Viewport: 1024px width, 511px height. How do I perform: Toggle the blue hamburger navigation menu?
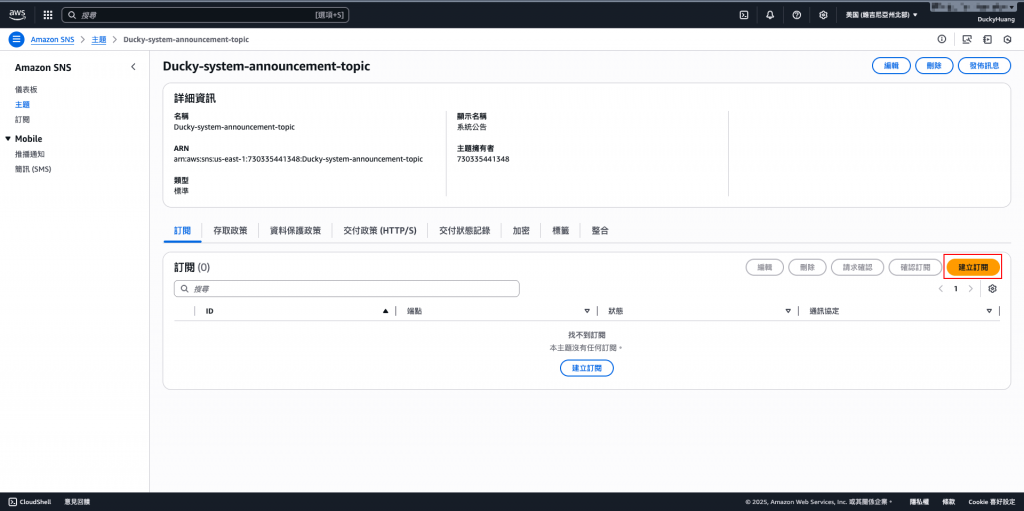coord(17,39)
